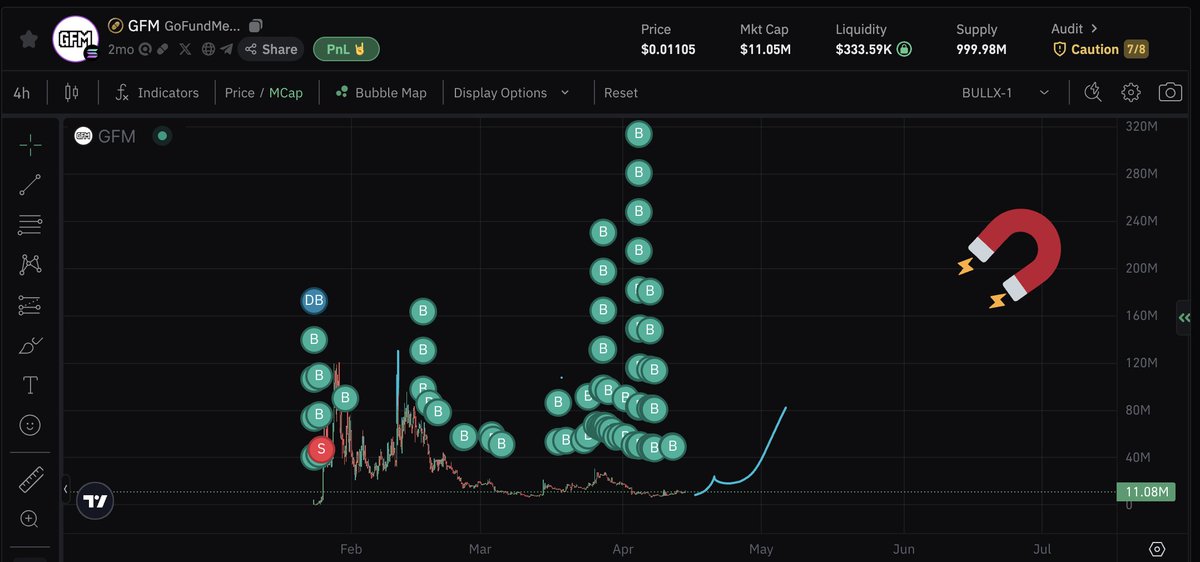Toggle the Bubble Map view
Image resolution: width=1200 pixels, height=562 pixels.
381,93
